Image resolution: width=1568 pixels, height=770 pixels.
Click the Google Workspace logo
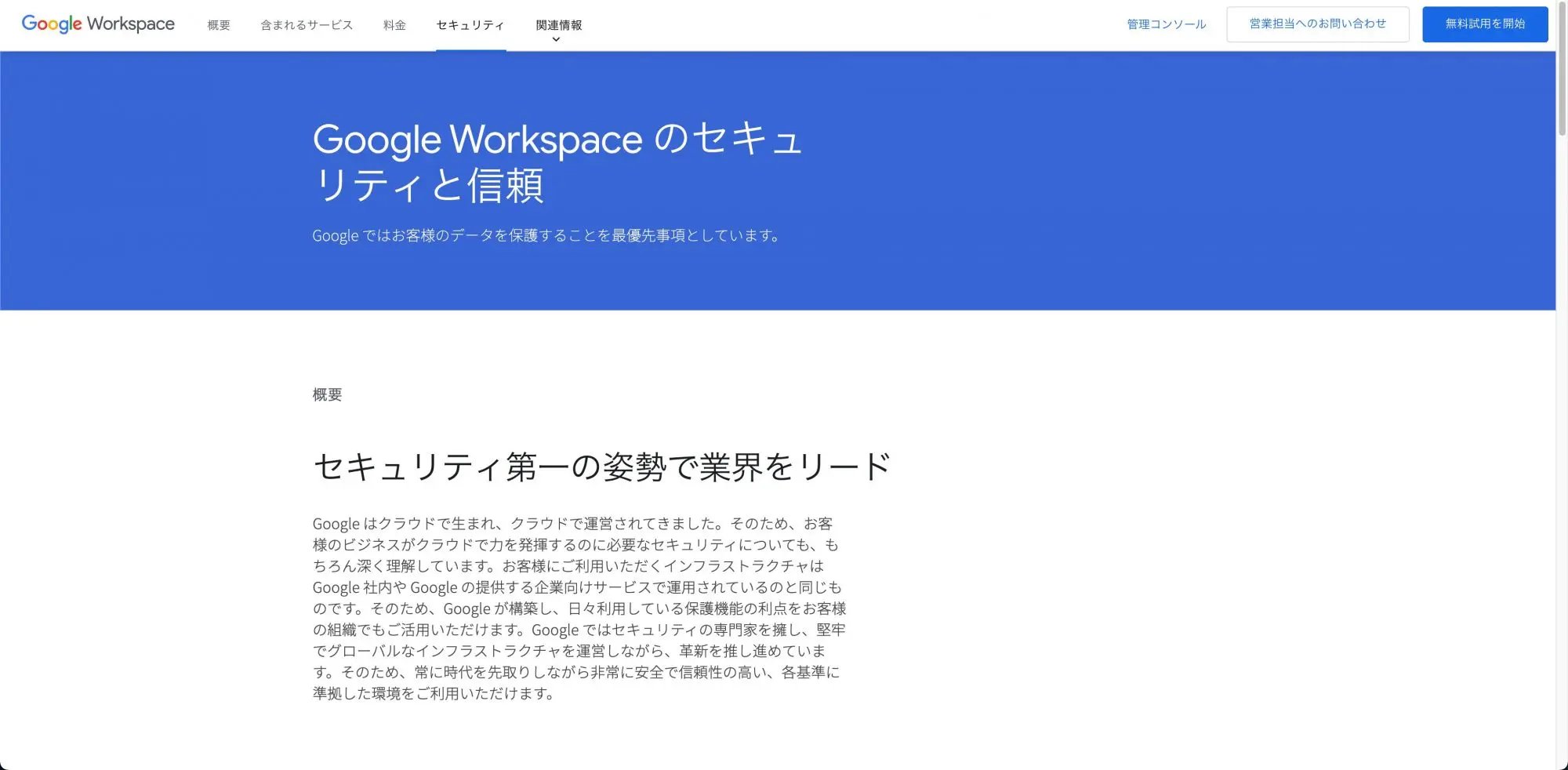pos(98,24)
